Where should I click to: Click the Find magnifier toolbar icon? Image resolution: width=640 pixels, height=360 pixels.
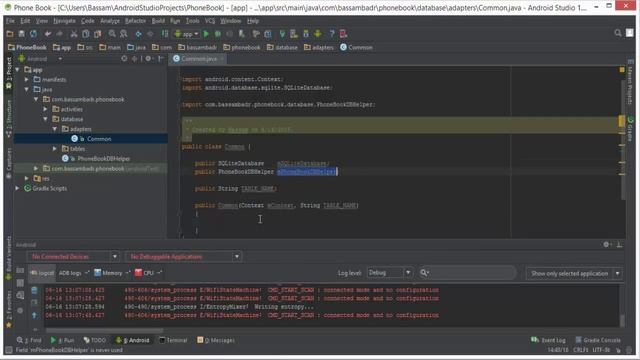(112, 34)
